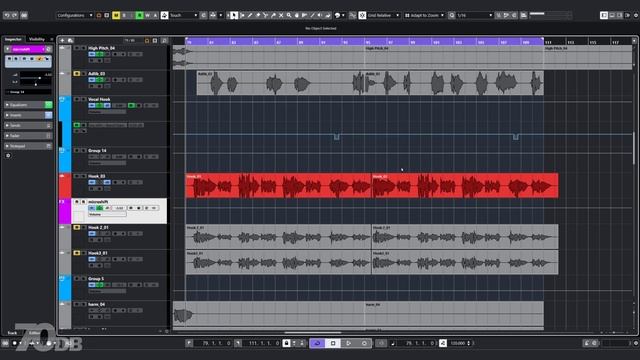Open the Touch automation mode dropdown
This screenshot has width=640, height=360.
tap(184, 15)
